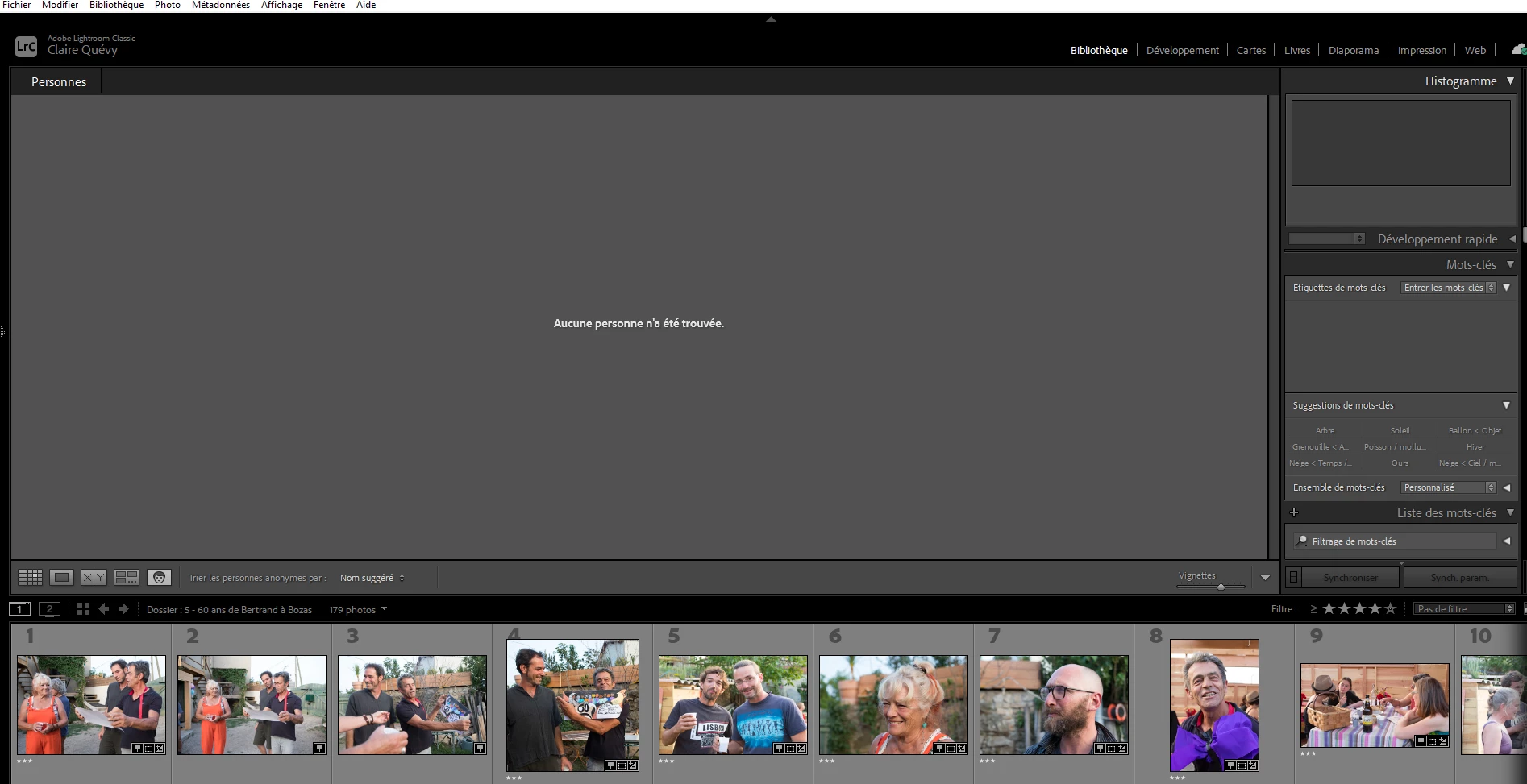
Task: Set filter to five stars
Action: click(x=1390, y=608)
